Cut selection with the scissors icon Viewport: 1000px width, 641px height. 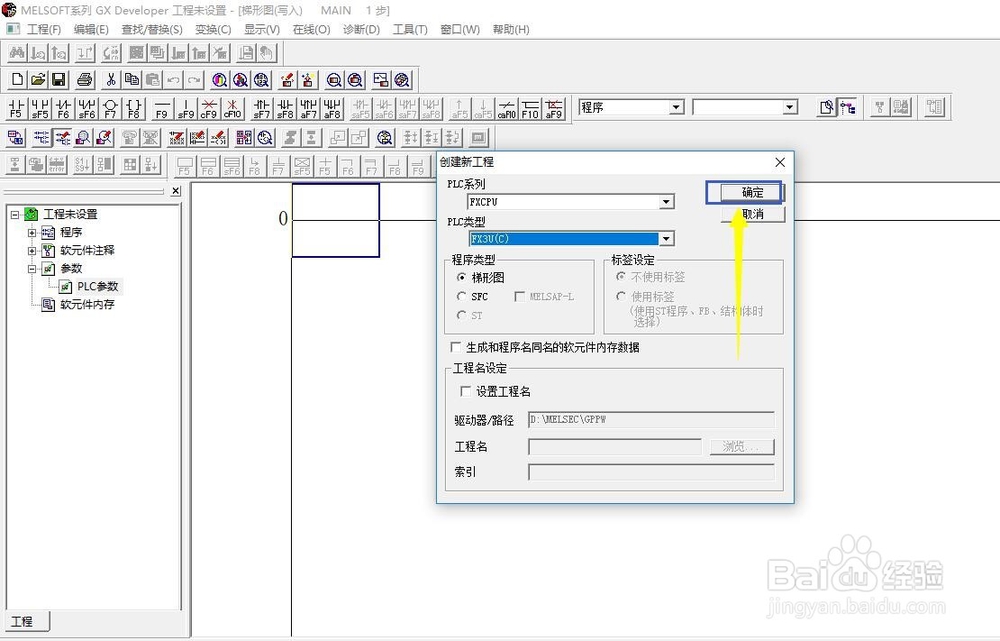pos(110,80)
